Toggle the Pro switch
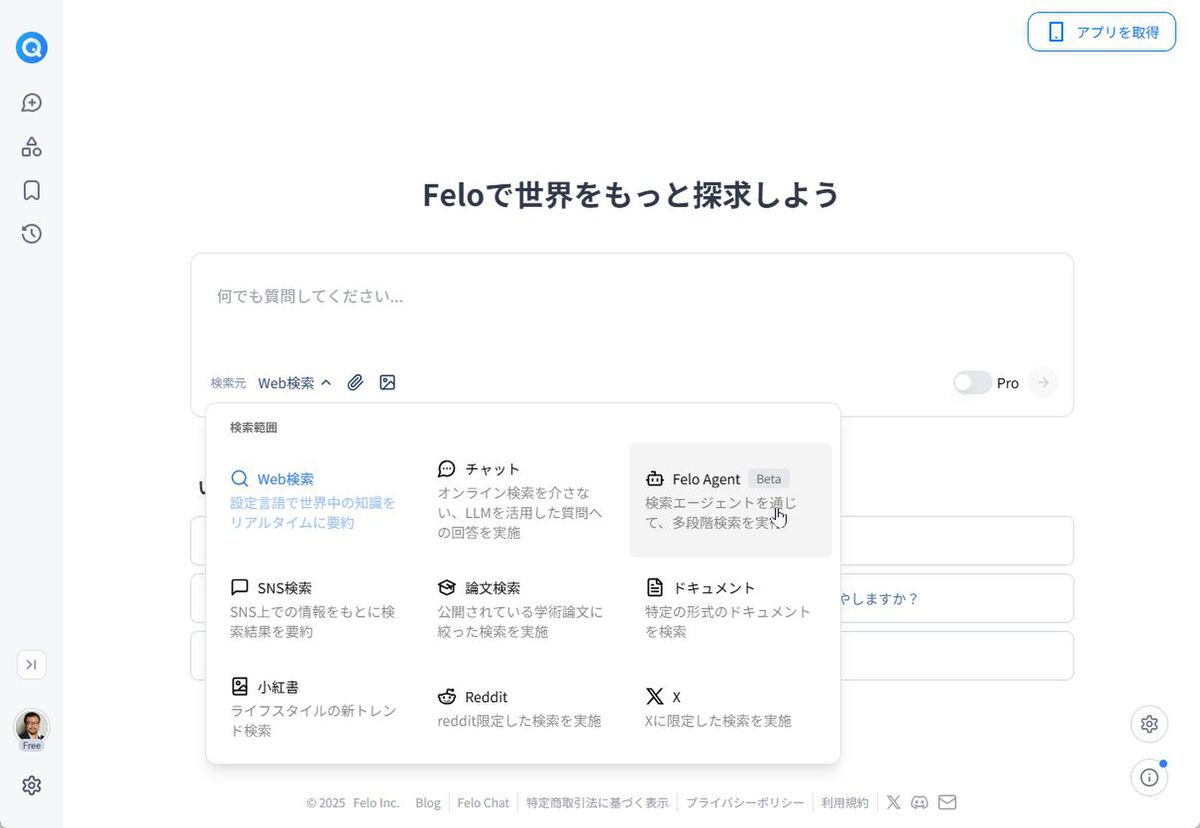The width and height of the screenshot is (1200, 828). pyautogui.click(x=972, y=383)
